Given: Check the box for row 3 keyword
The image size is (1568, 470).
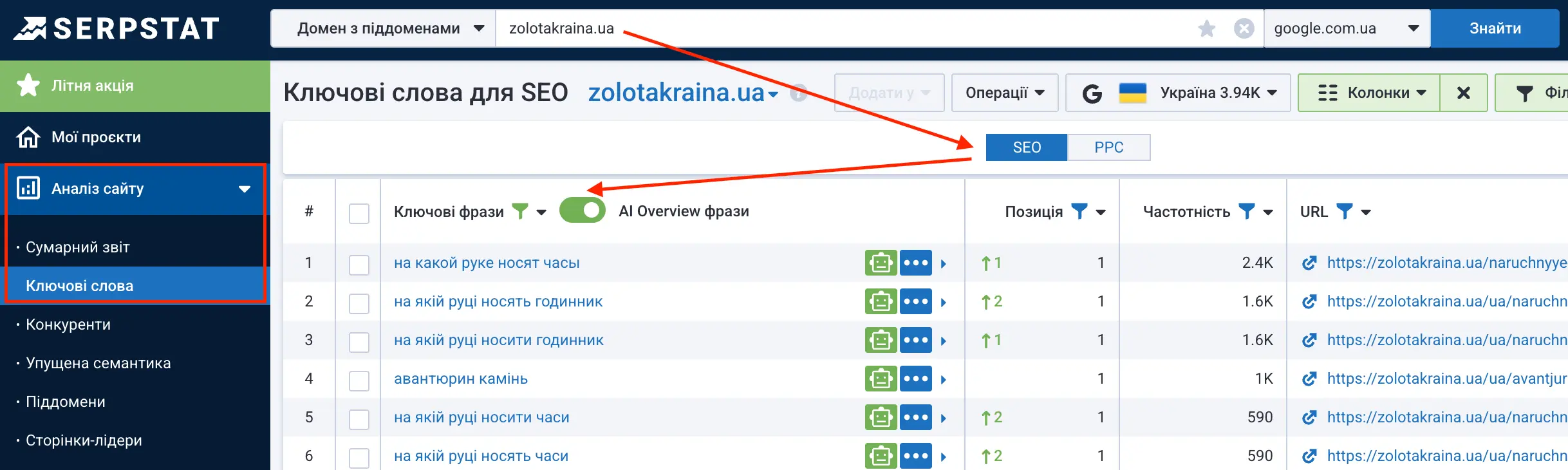Looking at the screenshot, I should [x=359, y=342].
